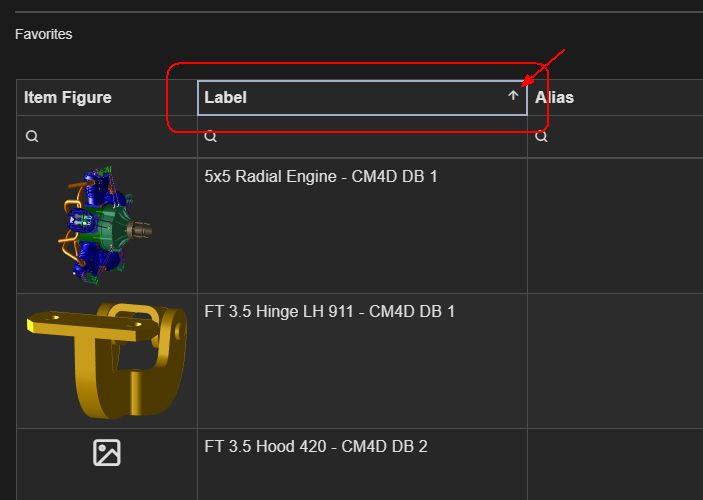
Task: Click the placeholder image icon for Hood 420
Action: (x=107, y=453)
